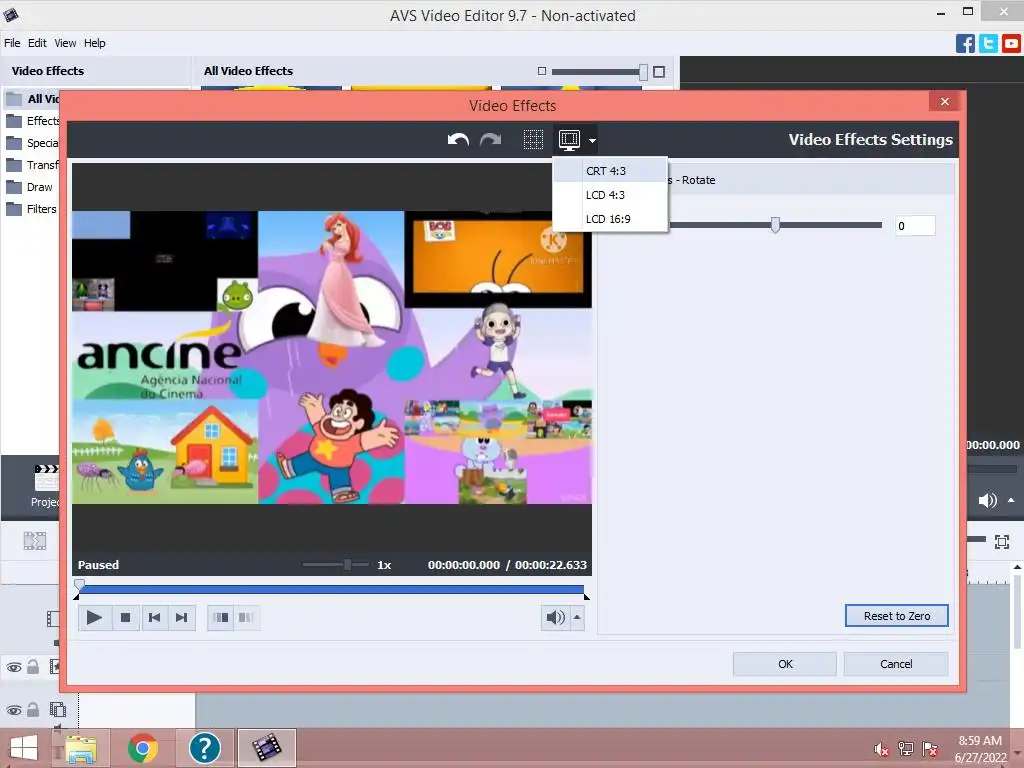The width and height of the screenshot is (1024, 768).
Task: Open File Explorer from taskbar
Action: click(x=80, y=748)
